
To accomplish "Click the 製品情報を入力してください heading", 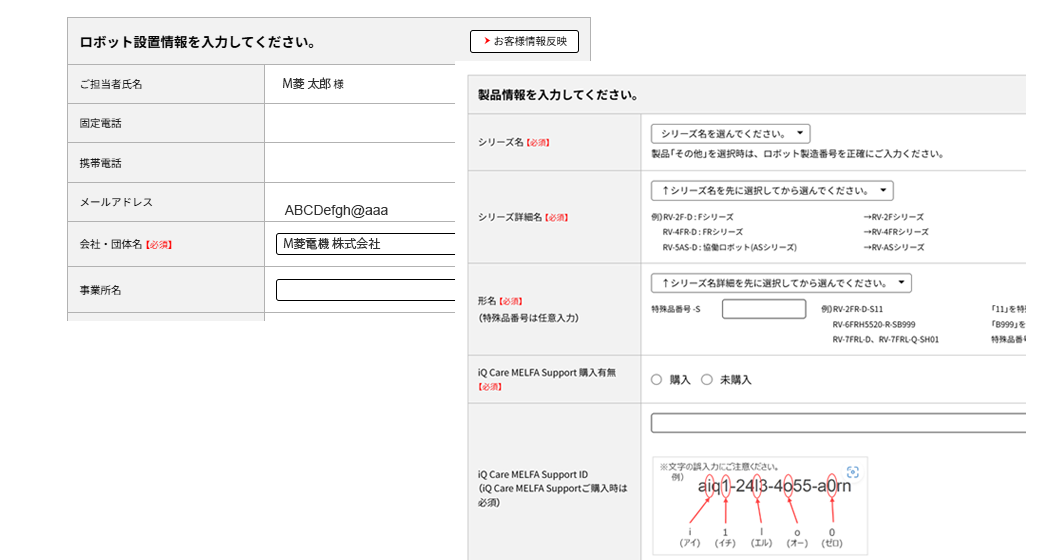I will pyautogui.click(x=558, y=96).
